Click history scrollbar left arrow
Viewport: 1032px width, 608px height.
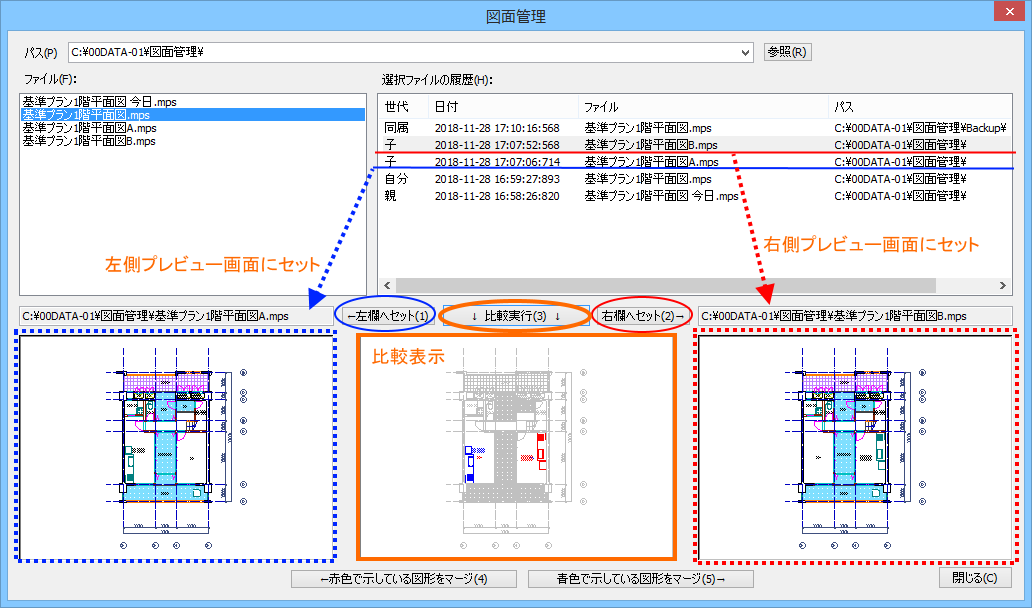(x=387, y=286)
